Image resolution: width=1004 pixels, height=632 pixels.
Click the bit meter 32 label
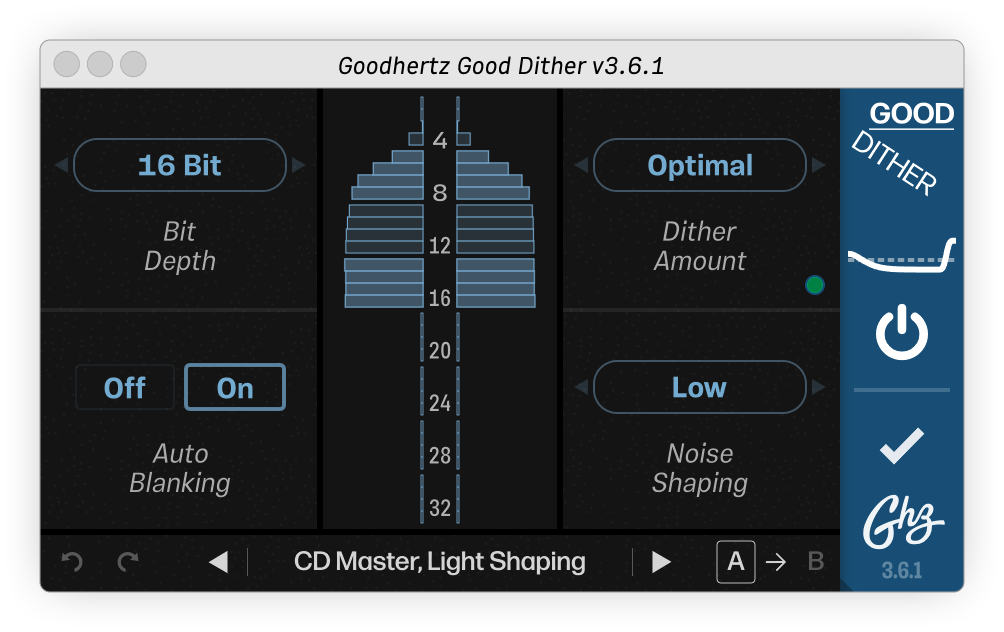point(440,508)
